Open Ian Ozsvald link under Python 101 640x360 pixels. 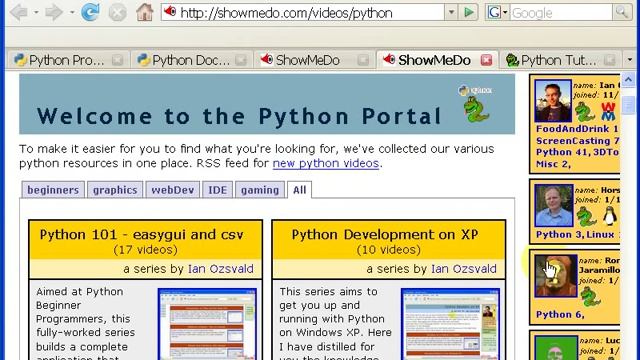coord(221,269)
